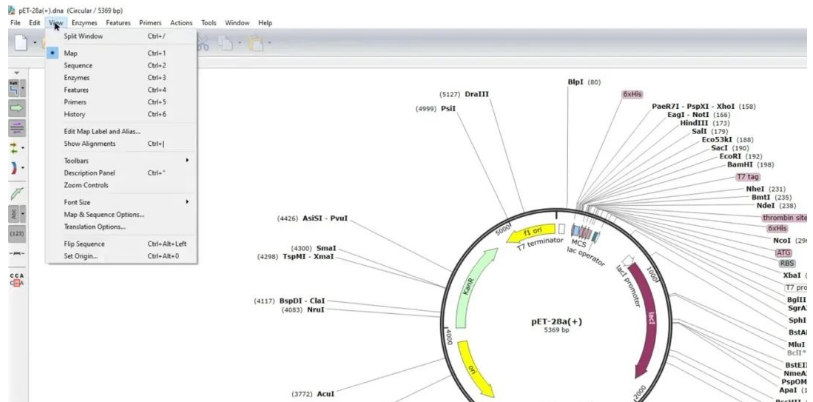Click the AsiSI - PvuI enzyme label
Viewport: 813px width, 402px height.
click(325, 218)
